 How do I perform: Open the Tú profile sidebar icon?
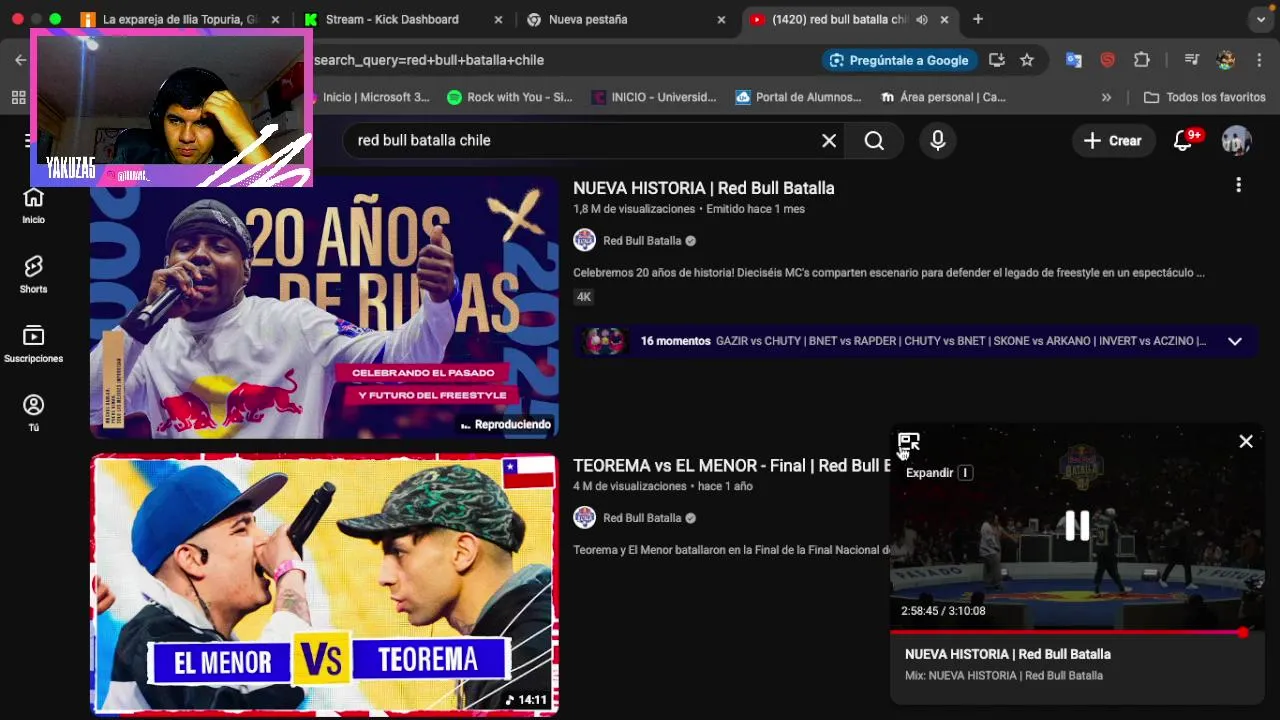click(x=34, y=413)
